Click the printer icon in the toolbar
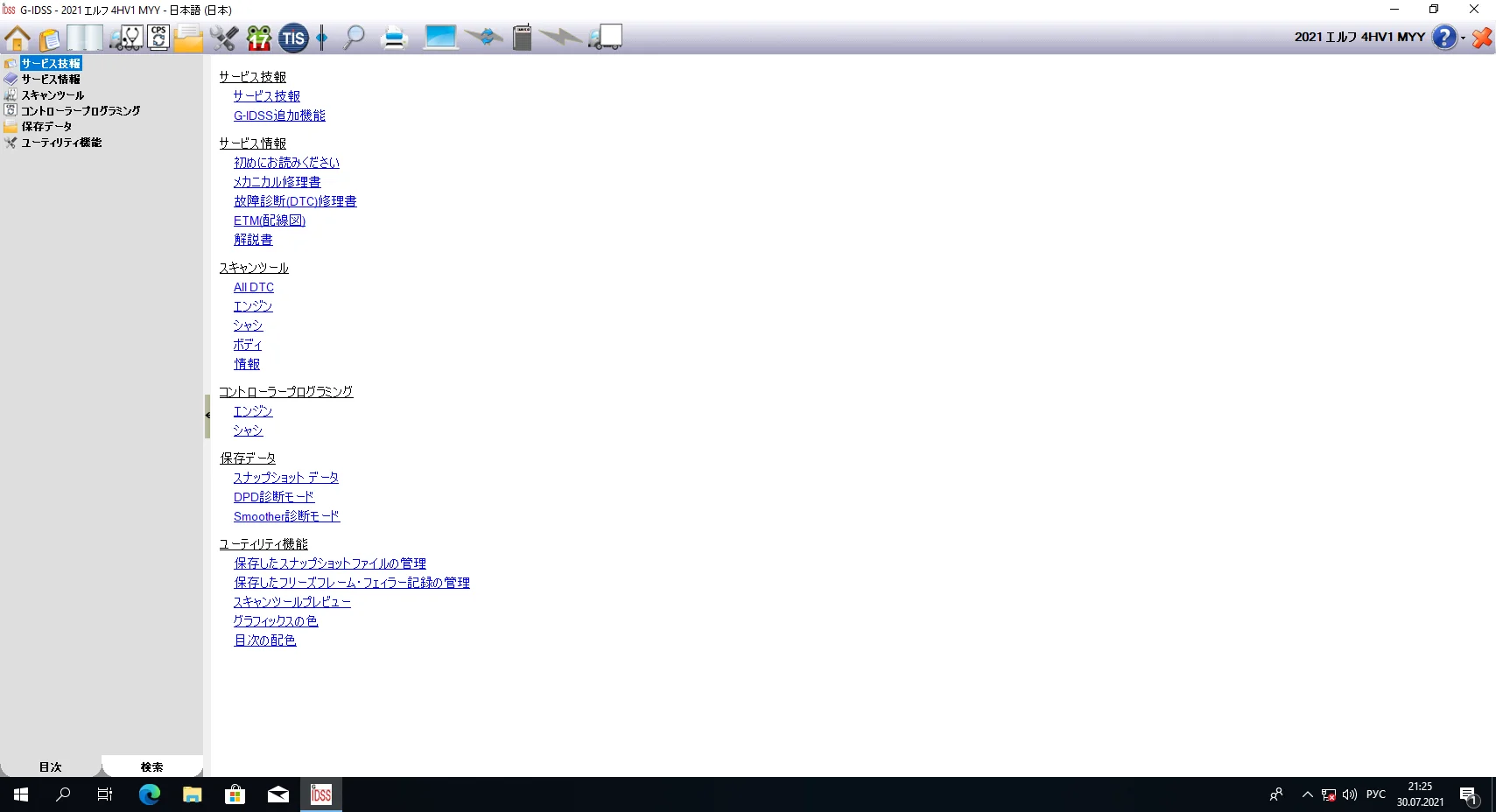Screen dimensions: 1496x812 tap(395, 38)
